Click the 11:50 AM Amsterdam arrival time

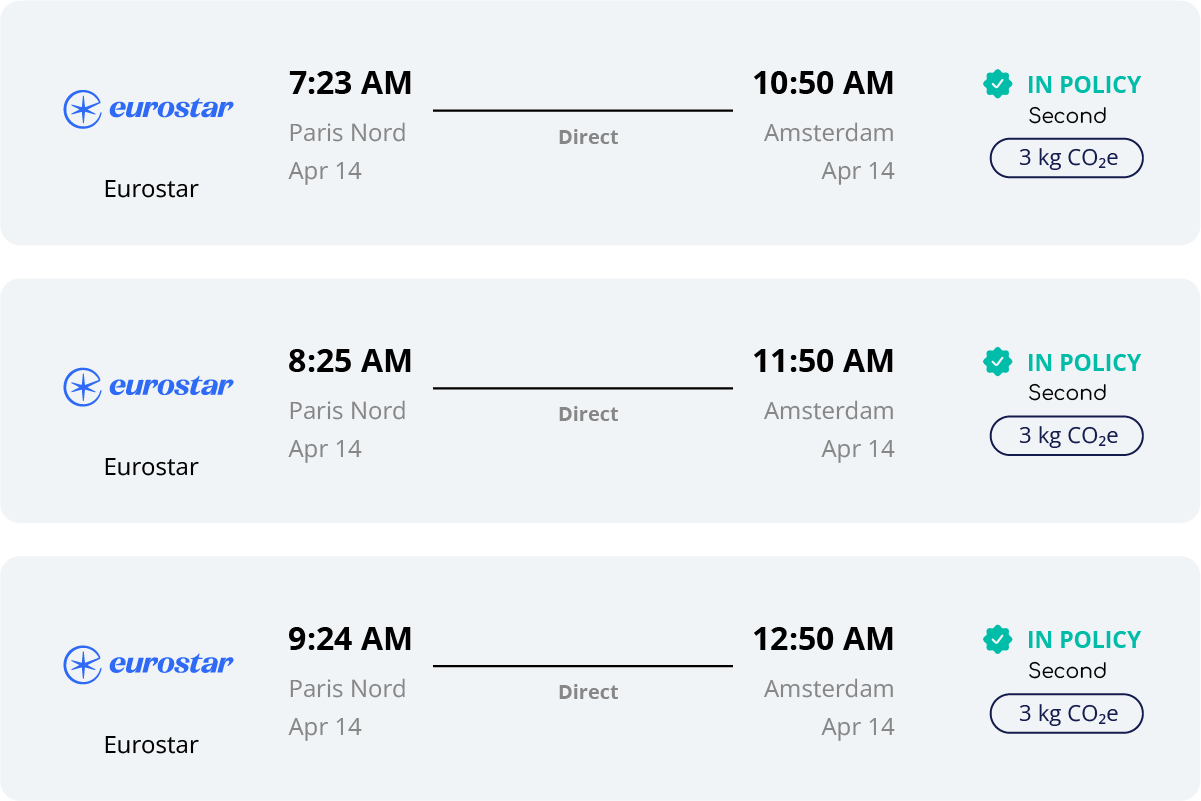coord(823,361)
